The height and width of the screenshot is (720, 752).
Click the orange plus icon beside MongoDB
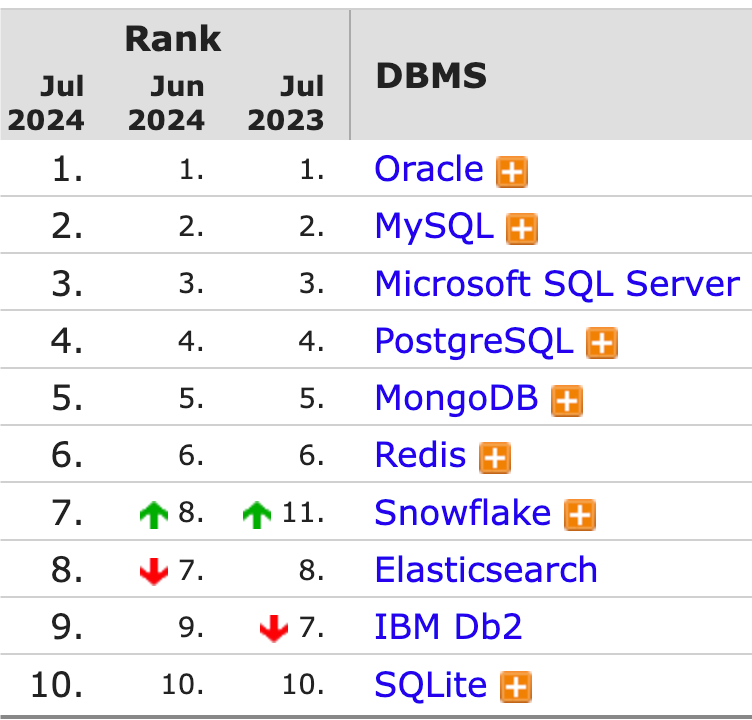567,401
